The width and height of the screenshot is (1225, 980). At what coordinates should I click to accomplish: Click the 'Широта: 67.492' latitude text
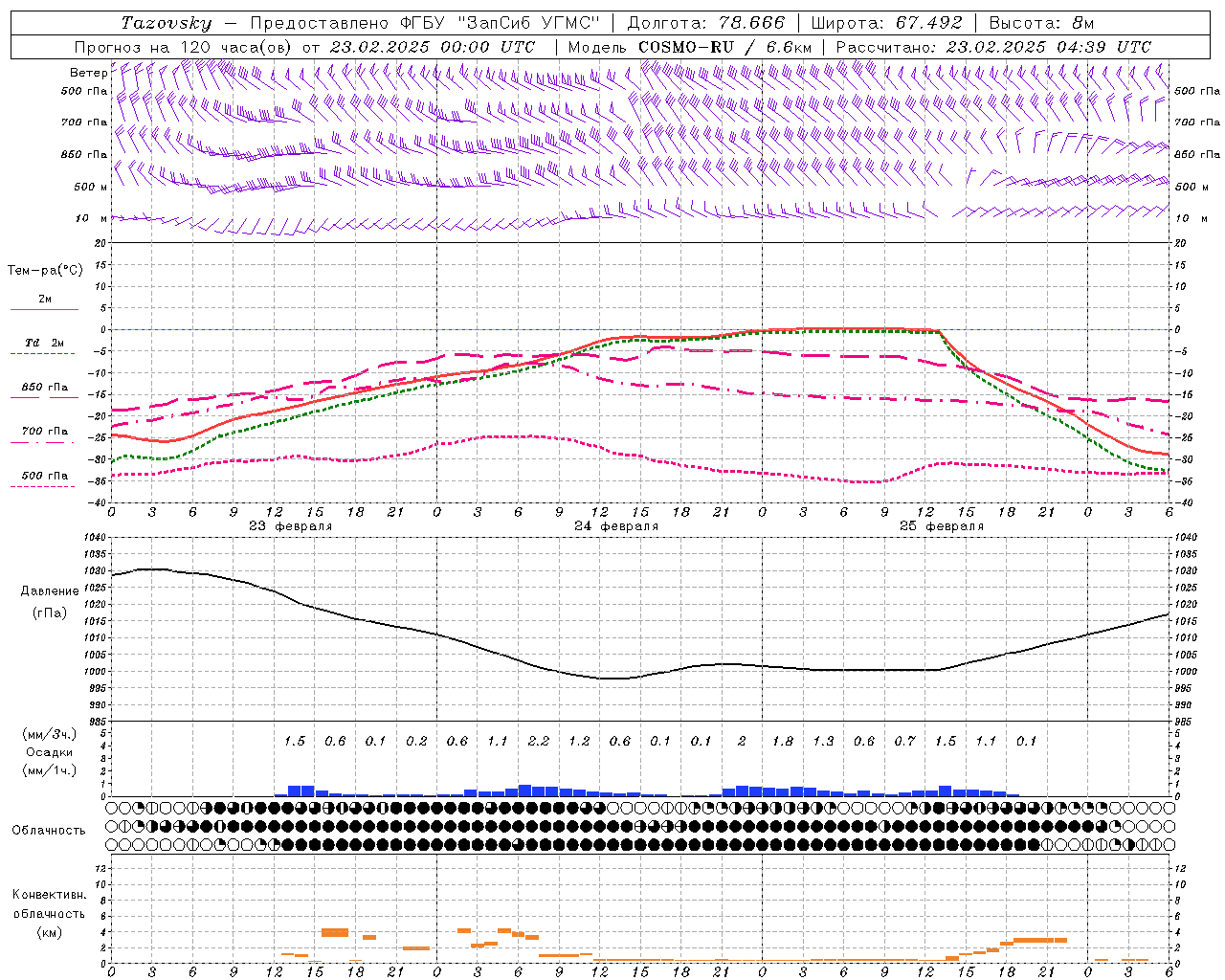tap(886, 23)
